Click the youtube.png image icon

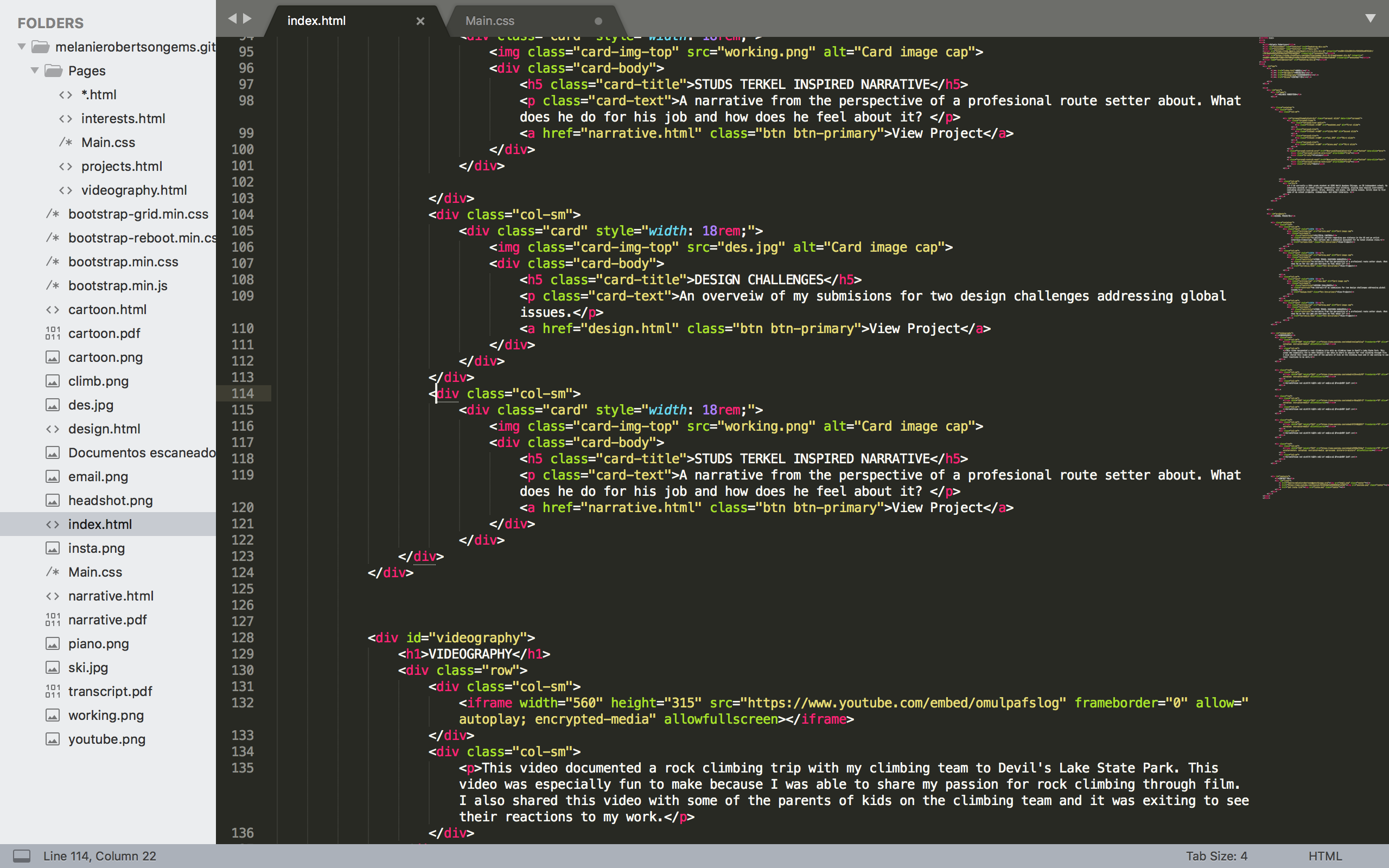coord(53,739)
